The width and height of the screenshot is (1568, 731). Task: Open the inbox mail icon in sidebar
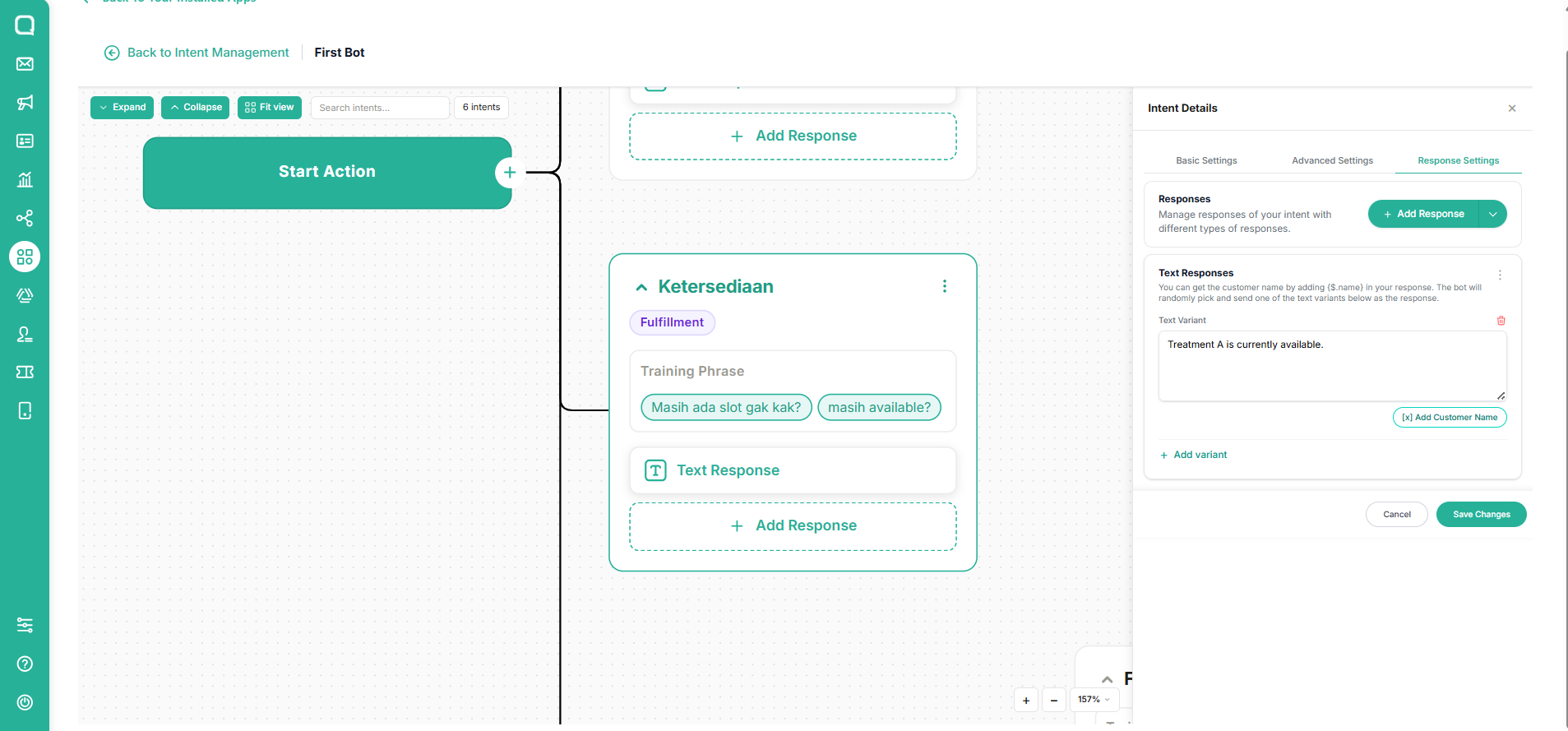25,64
